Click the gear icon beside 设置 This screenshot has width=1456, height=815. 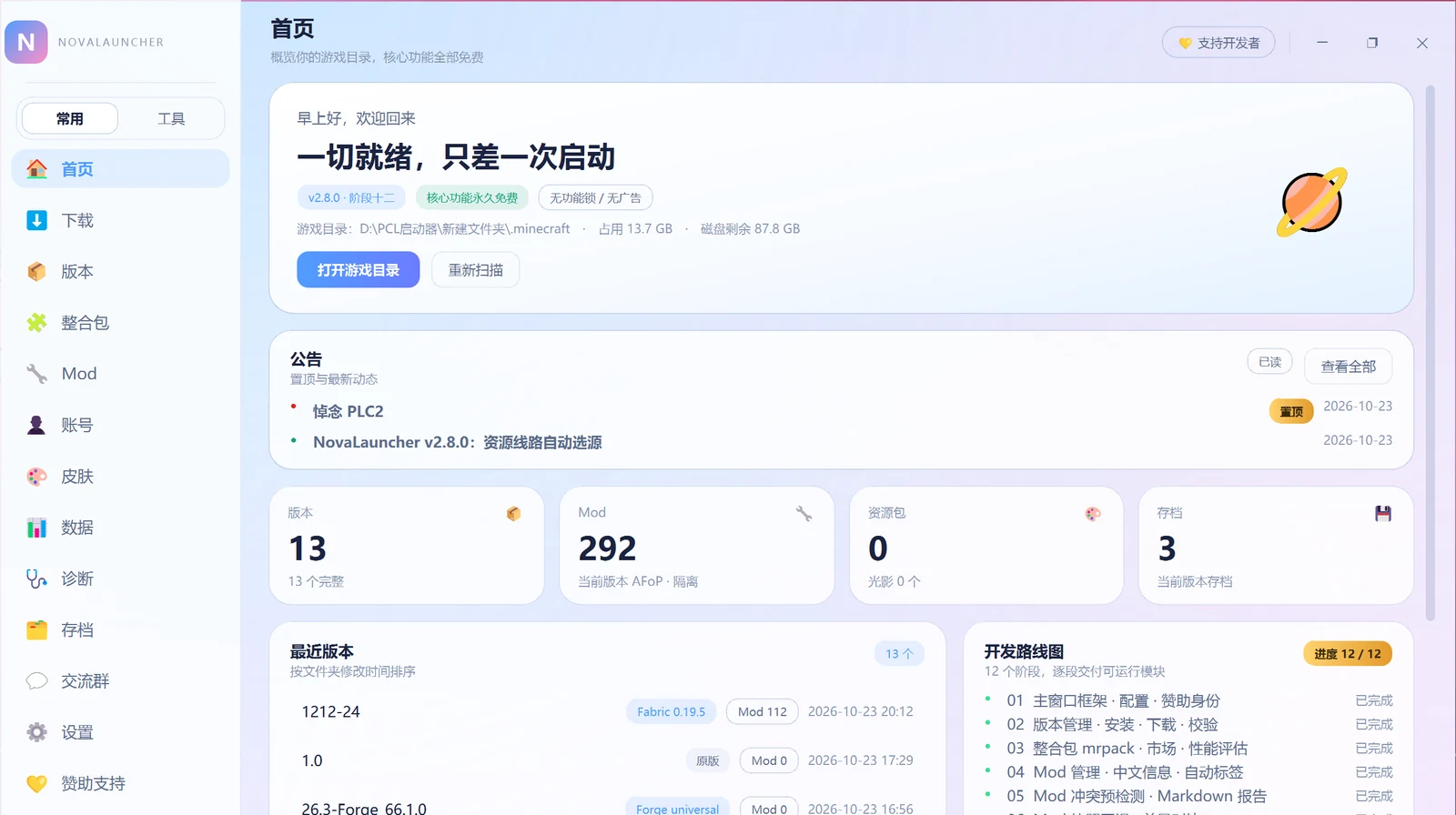pos(36,732)
